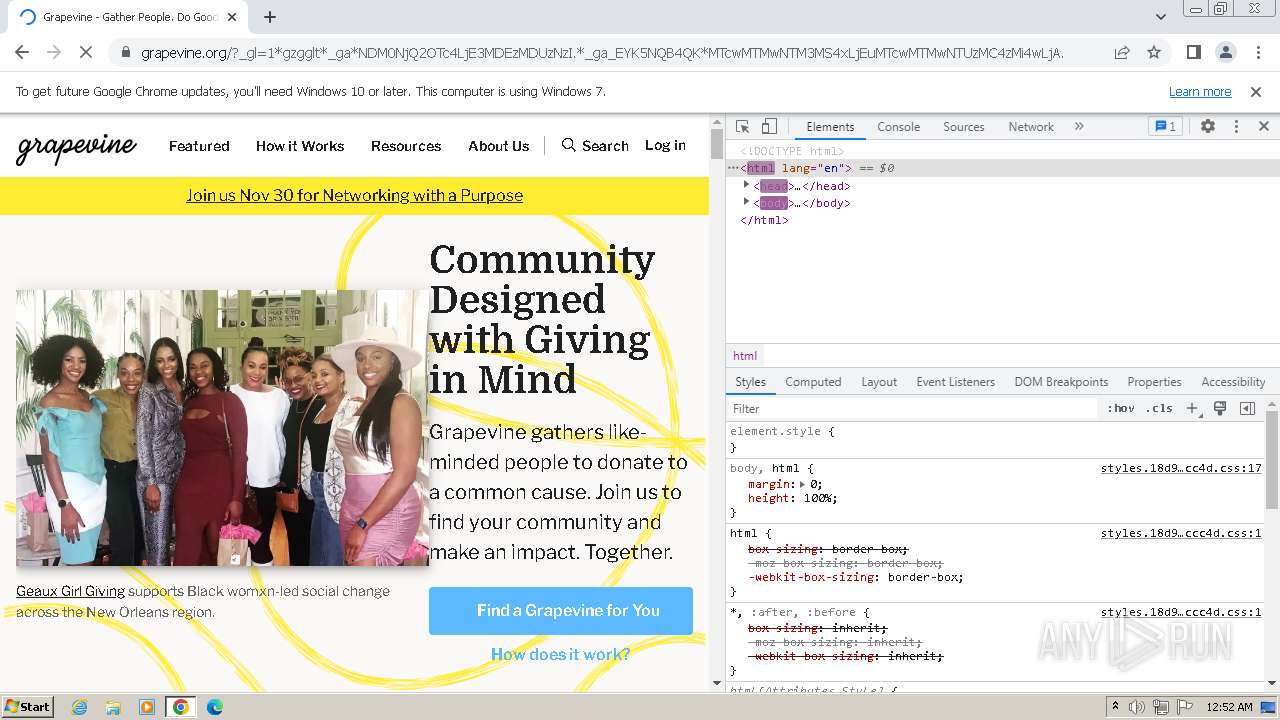Toggle the computed styles sidebar pane
This screenshot has width=1280, height=720.
coord(1247,408)
